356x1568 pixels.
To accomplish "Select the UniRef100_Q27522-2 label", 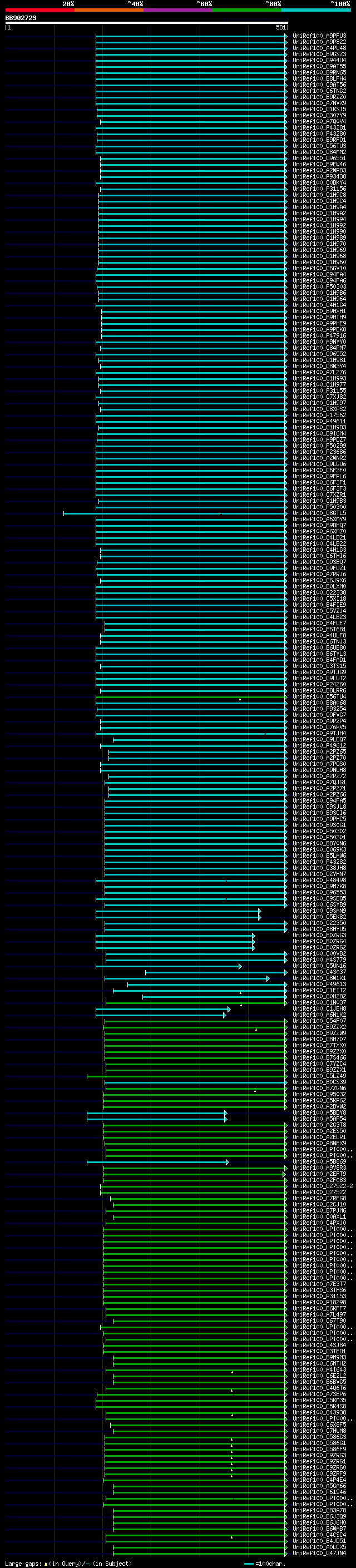I will point(323,1186).
